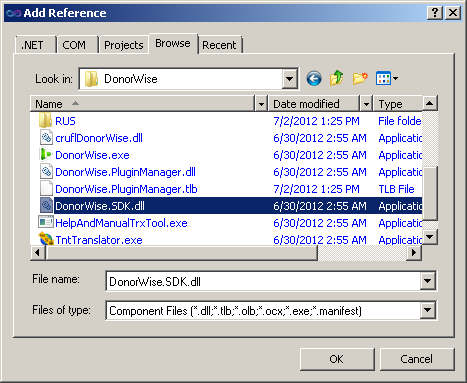Select file DonorWise.exe
Image resolution: width=467 pixels, height=383 pixels.
tap(92, 155)
